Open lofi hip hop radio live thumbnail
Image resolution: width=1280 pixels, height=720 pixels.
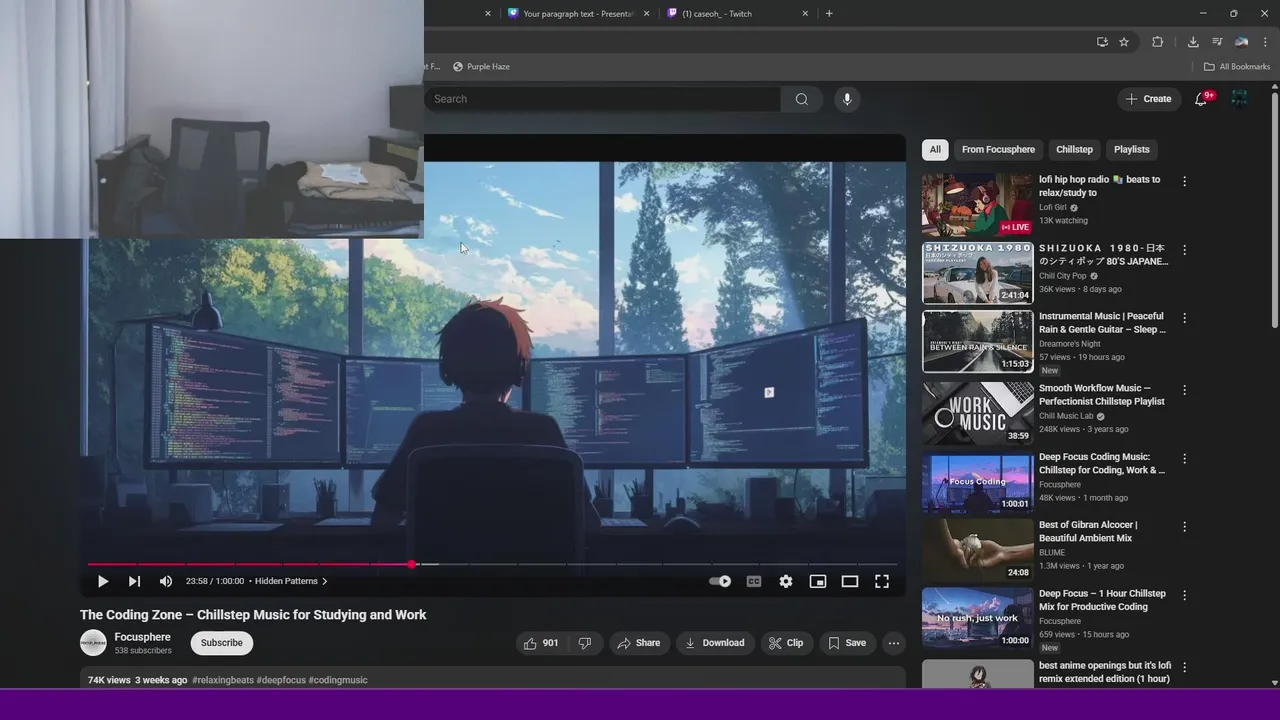tap(977, 205)
